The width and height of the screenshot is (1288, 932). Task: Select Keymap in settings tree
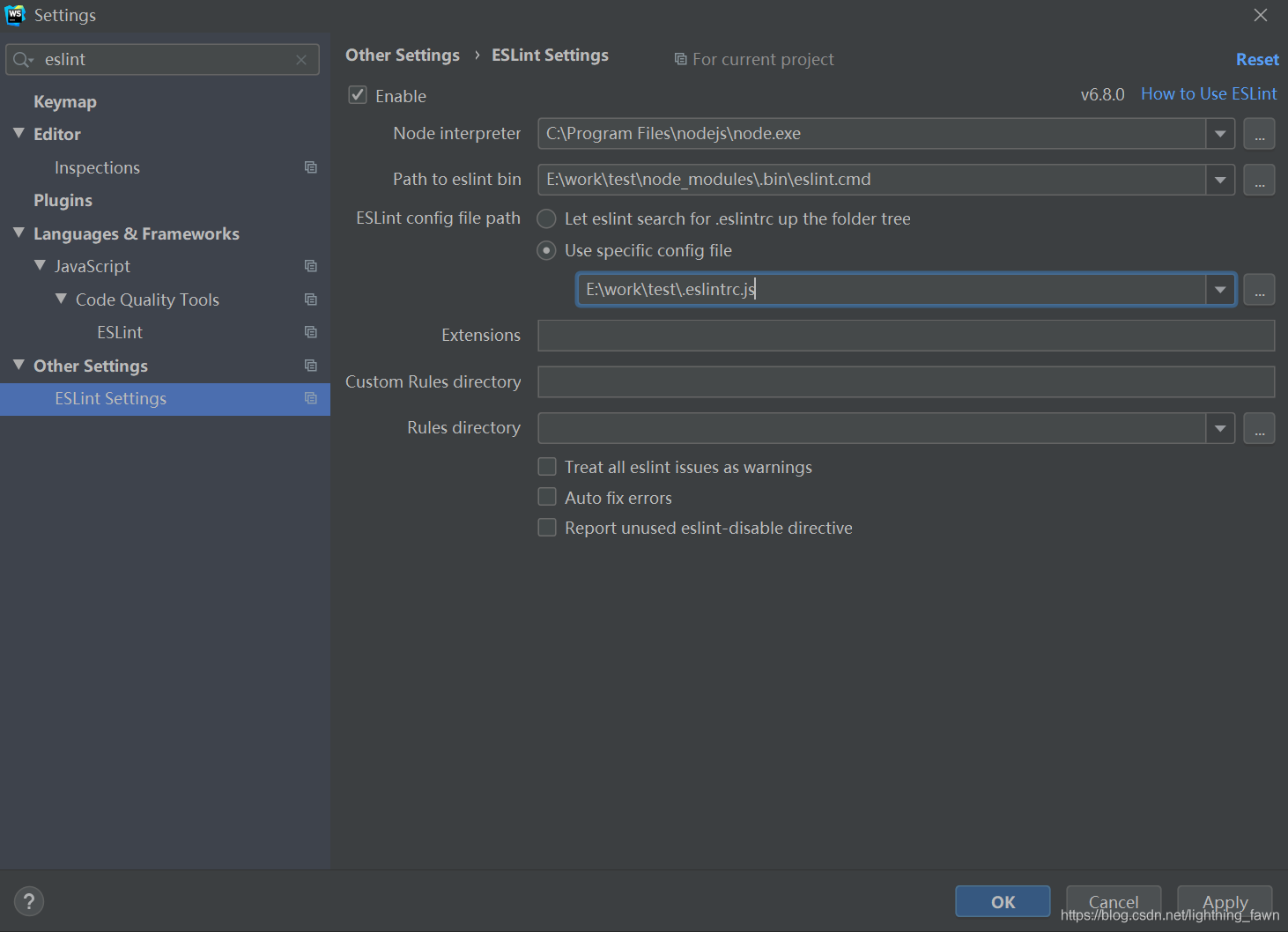(65, 101)
